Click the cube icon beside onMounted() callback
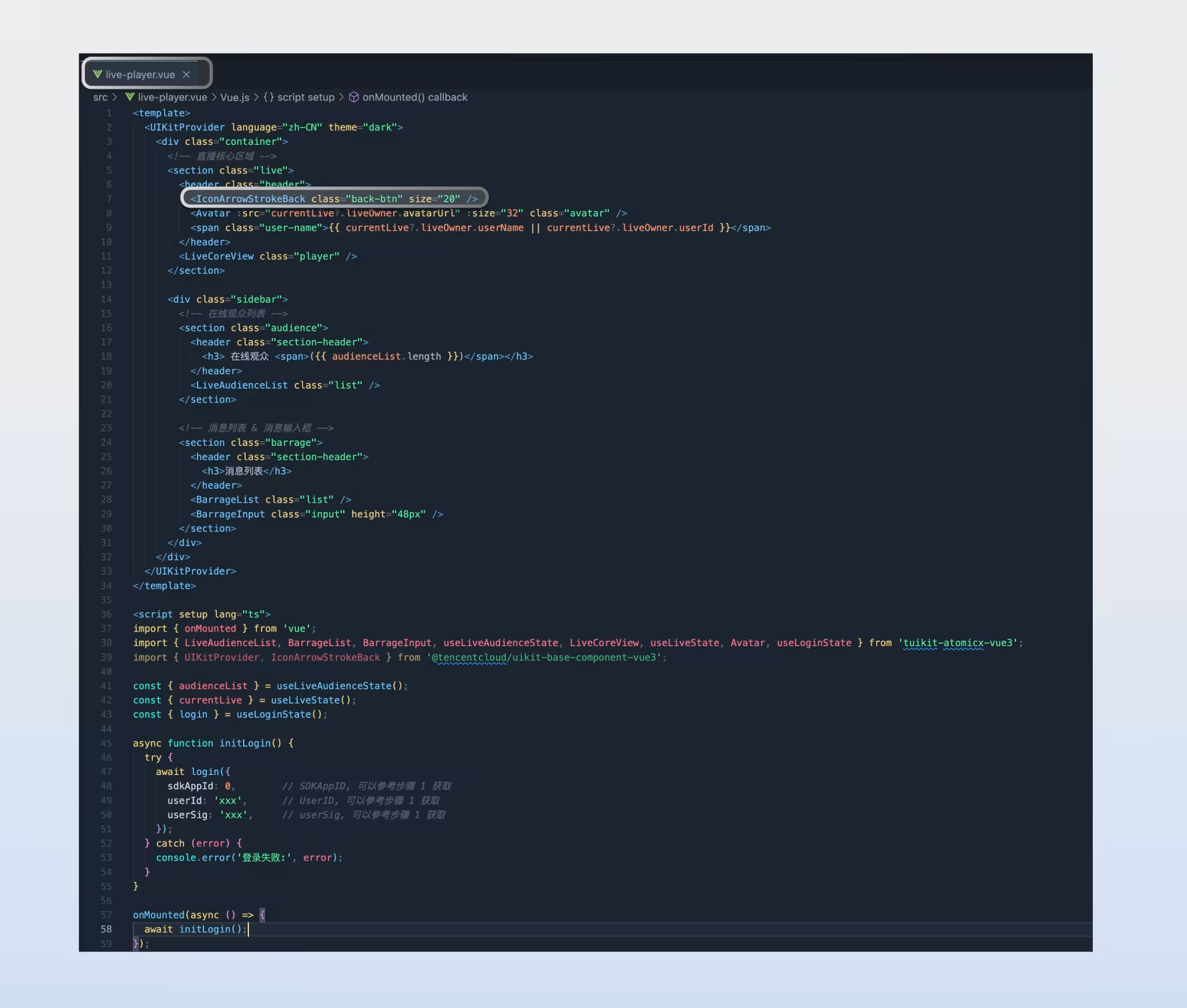 354,97
